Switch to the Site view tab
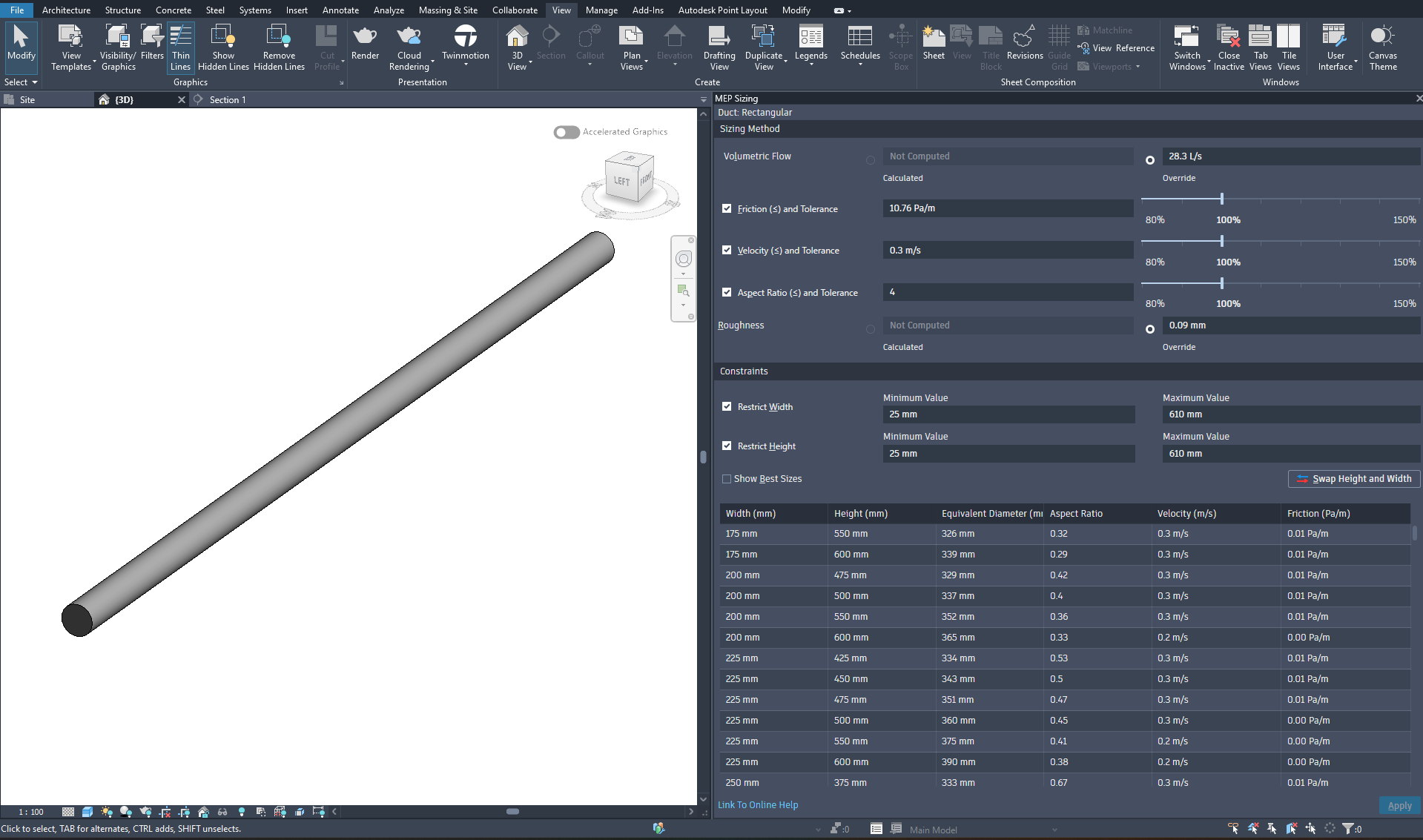The height and width of the screenshot is (840, 1423). click(x=27, y=99)
